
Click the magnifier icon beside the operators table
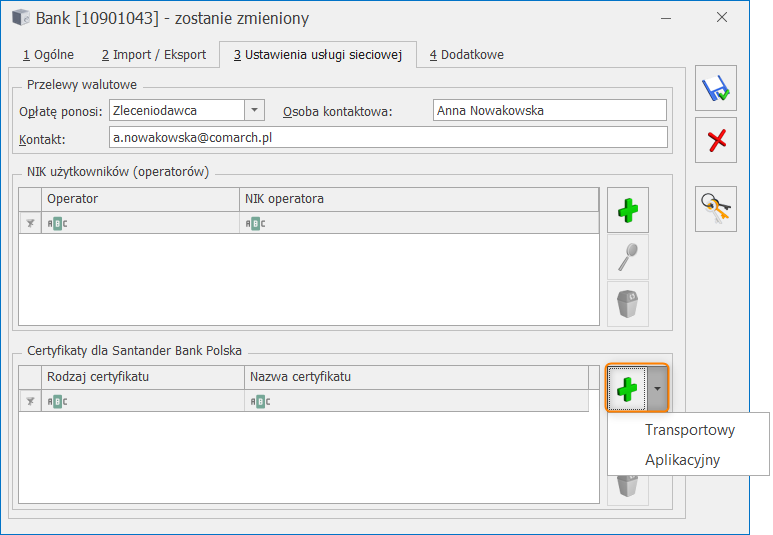tap(627, 257)
